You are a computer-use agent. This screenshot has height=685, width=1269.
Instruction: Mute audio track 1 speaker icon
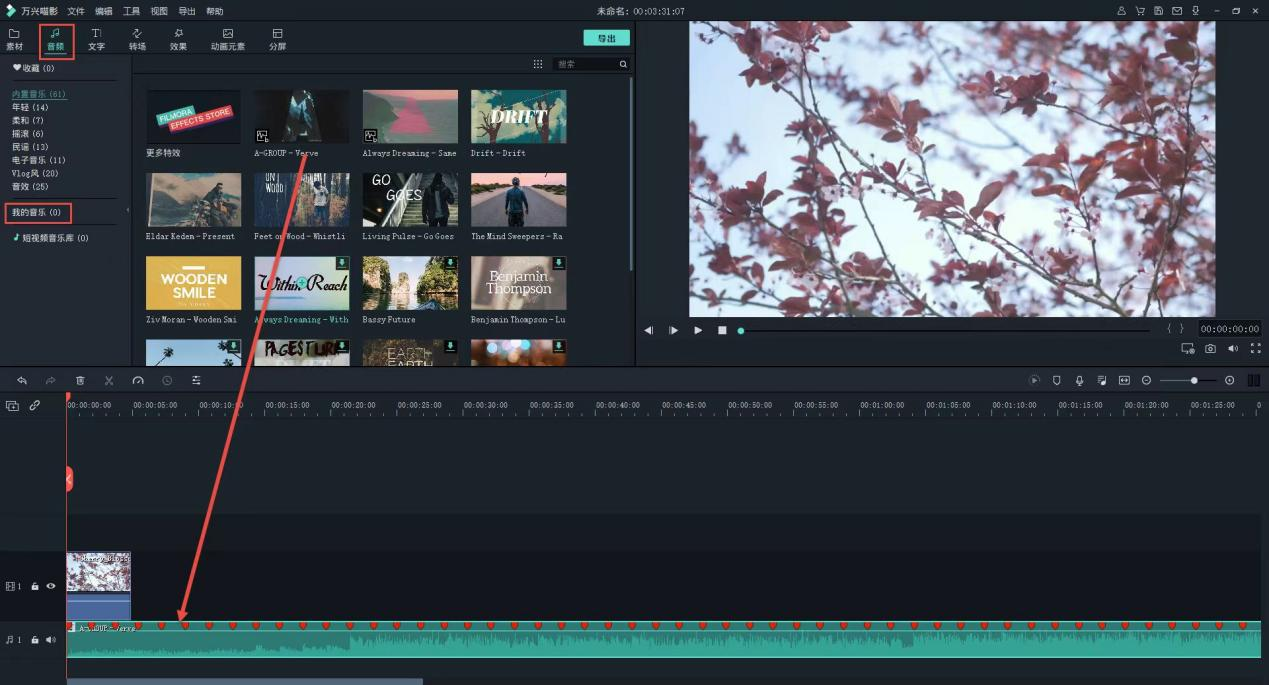[x=51, y=640]
